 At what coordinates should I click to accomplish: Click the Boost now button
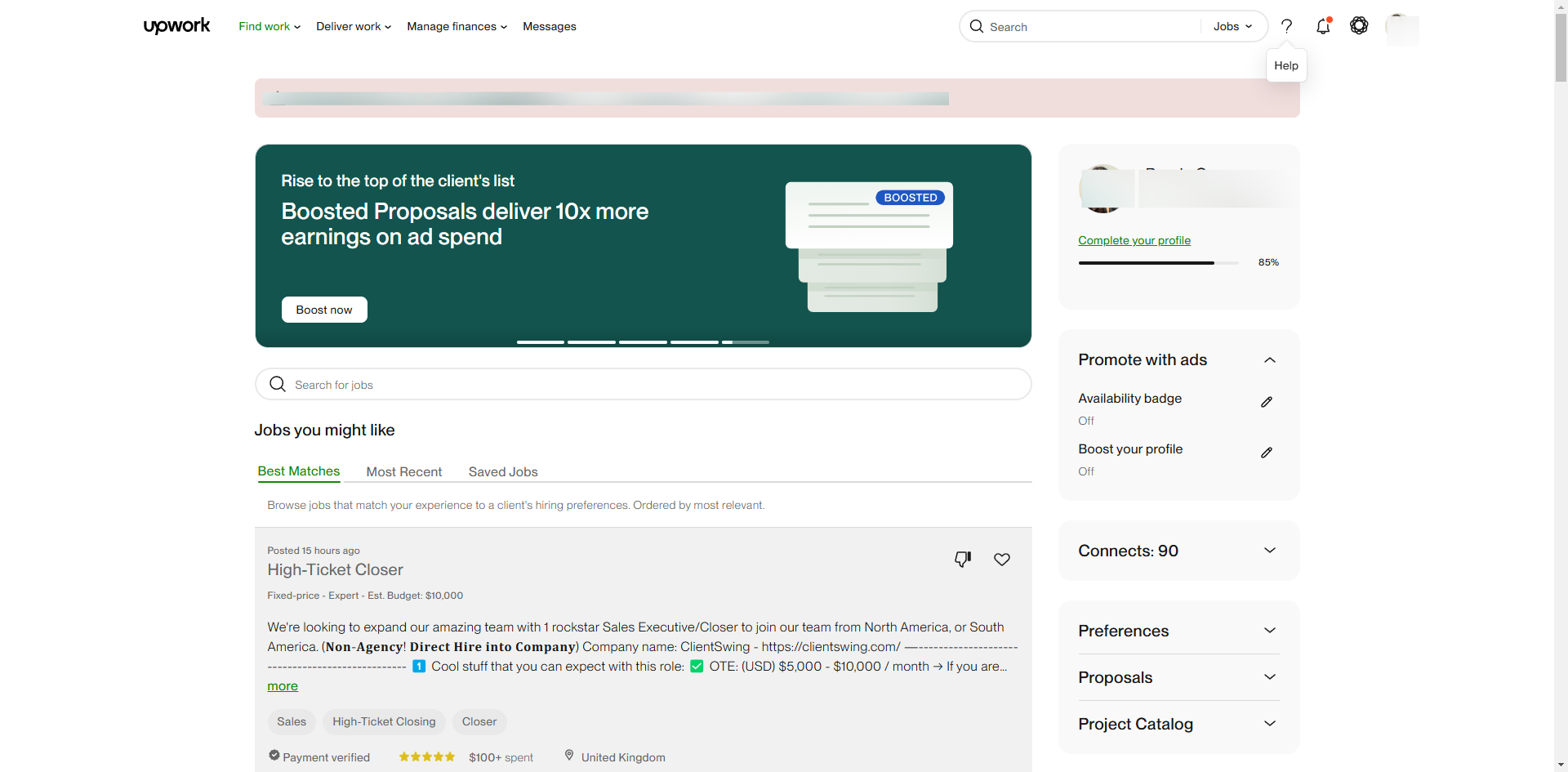tap(324, 310)
